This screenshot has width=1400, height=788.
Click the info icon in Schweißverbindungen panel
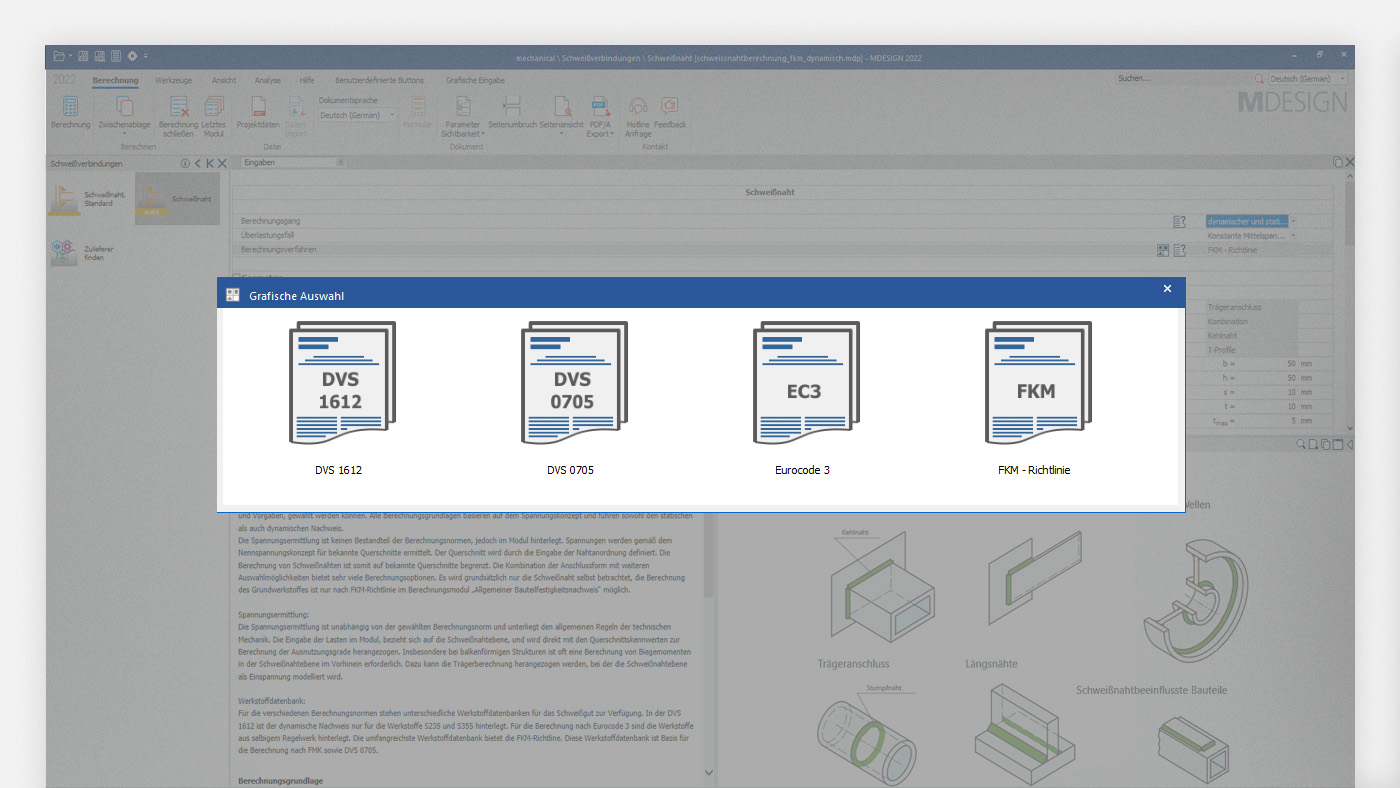[x=185, y=163]
